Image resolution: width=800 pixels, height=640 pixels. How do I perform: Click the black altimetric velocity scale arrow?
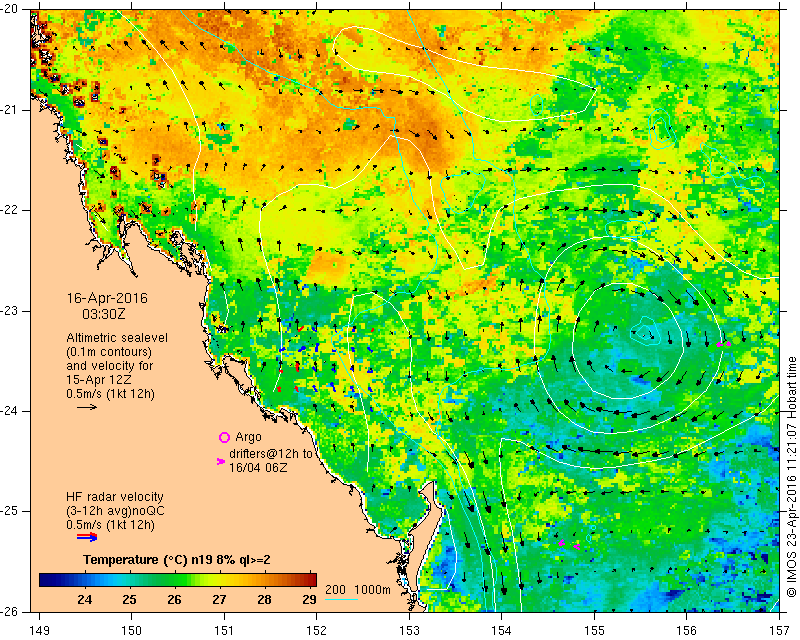87,407
